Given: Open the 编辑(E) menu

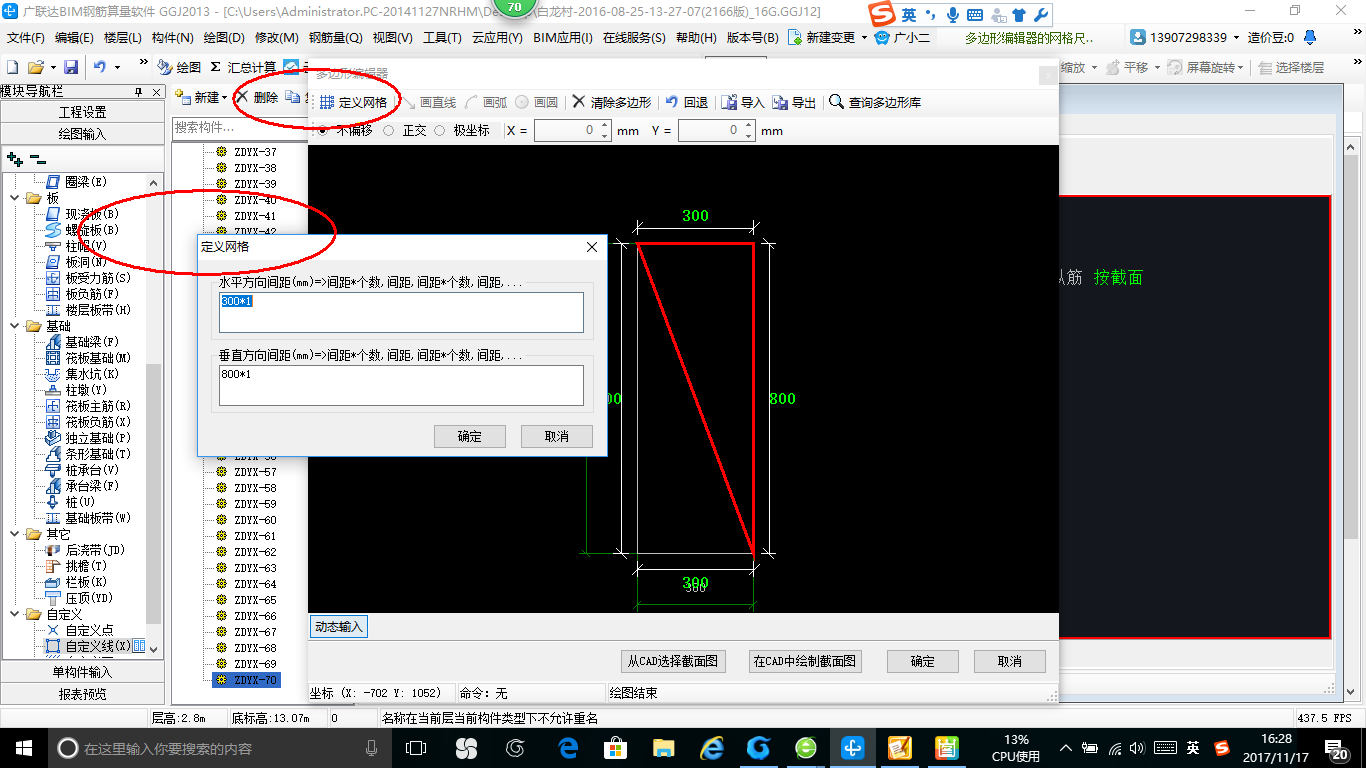Looking at the screenshot, I should [74, 37].
